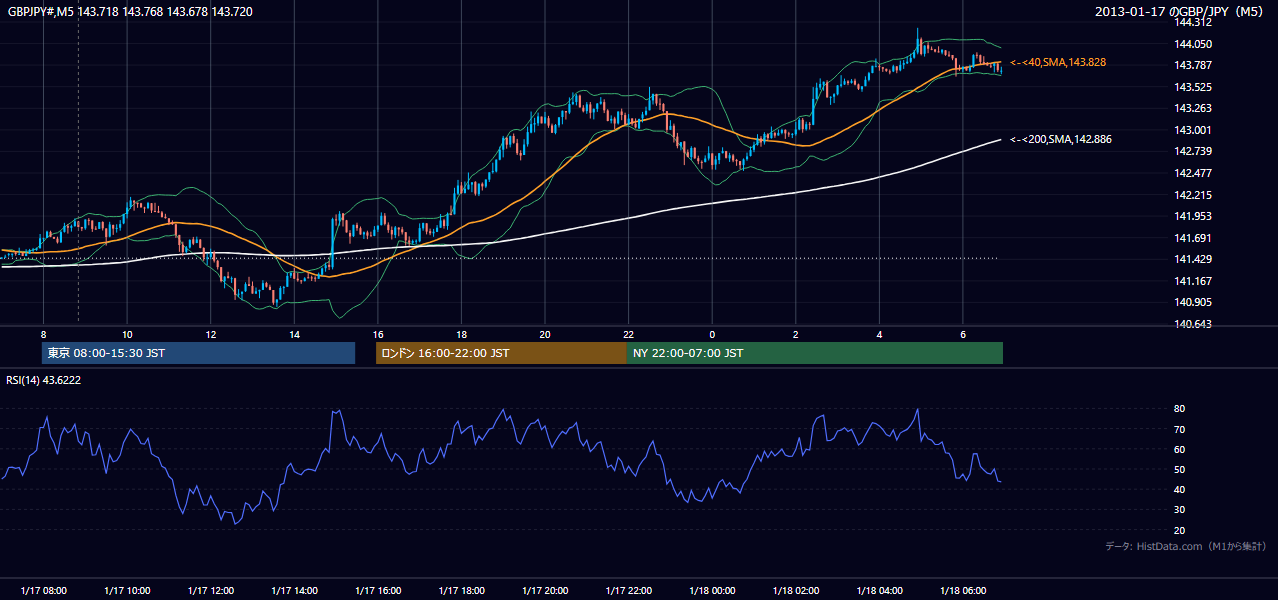Image resolution: width=1278 pixels, height=600 pixels.
Task: Click the 1/17 20:00 bottom time label
Action: (545, 591)
